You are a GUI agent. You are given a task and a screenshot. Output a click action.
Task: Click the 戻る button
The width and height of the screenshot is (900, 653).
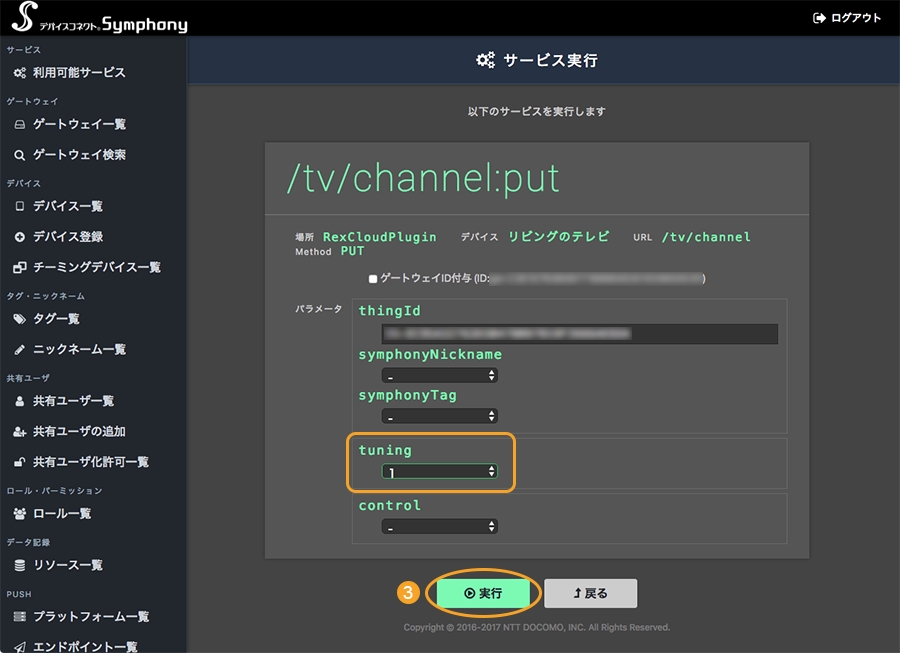tap(591, 593)
